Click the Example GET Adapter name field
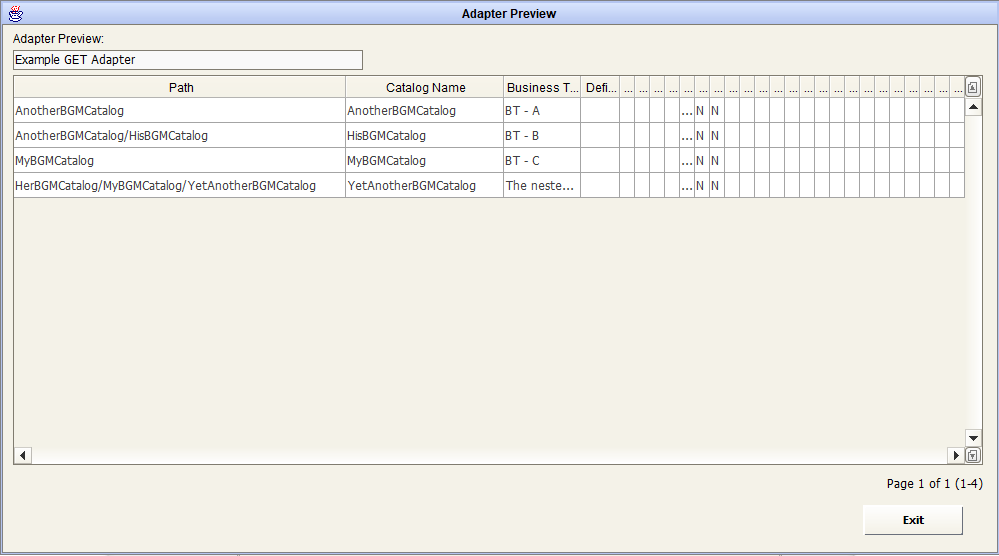 tap(188, 60)
